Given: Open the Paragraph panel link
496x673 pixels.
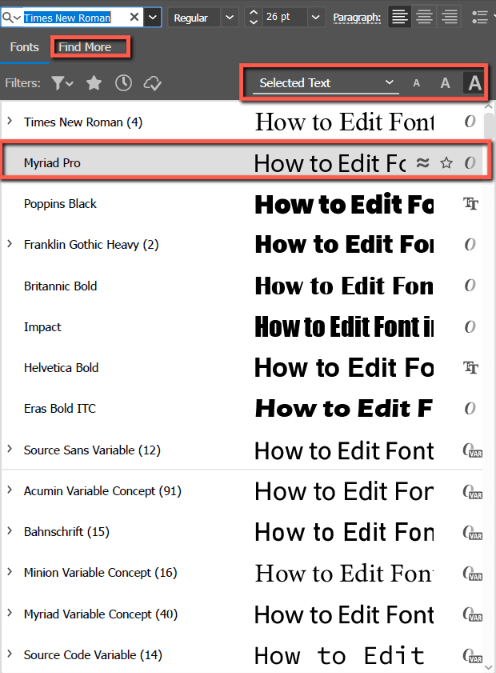Looking at the screenshot, I should [x=357, y=18].
